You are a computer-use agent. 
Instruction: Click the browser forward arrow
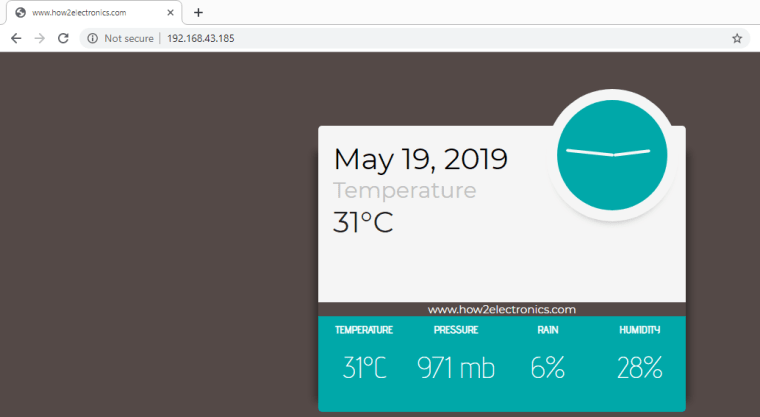(40, 38)
